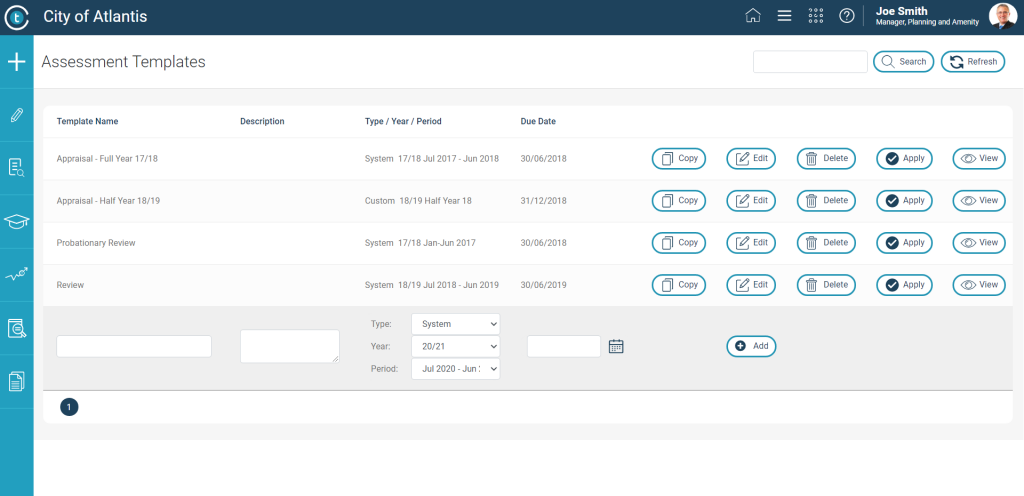Click the City of Atlantis title
The width and height of the screenshot is (1024, 496).
click(95, 17)
